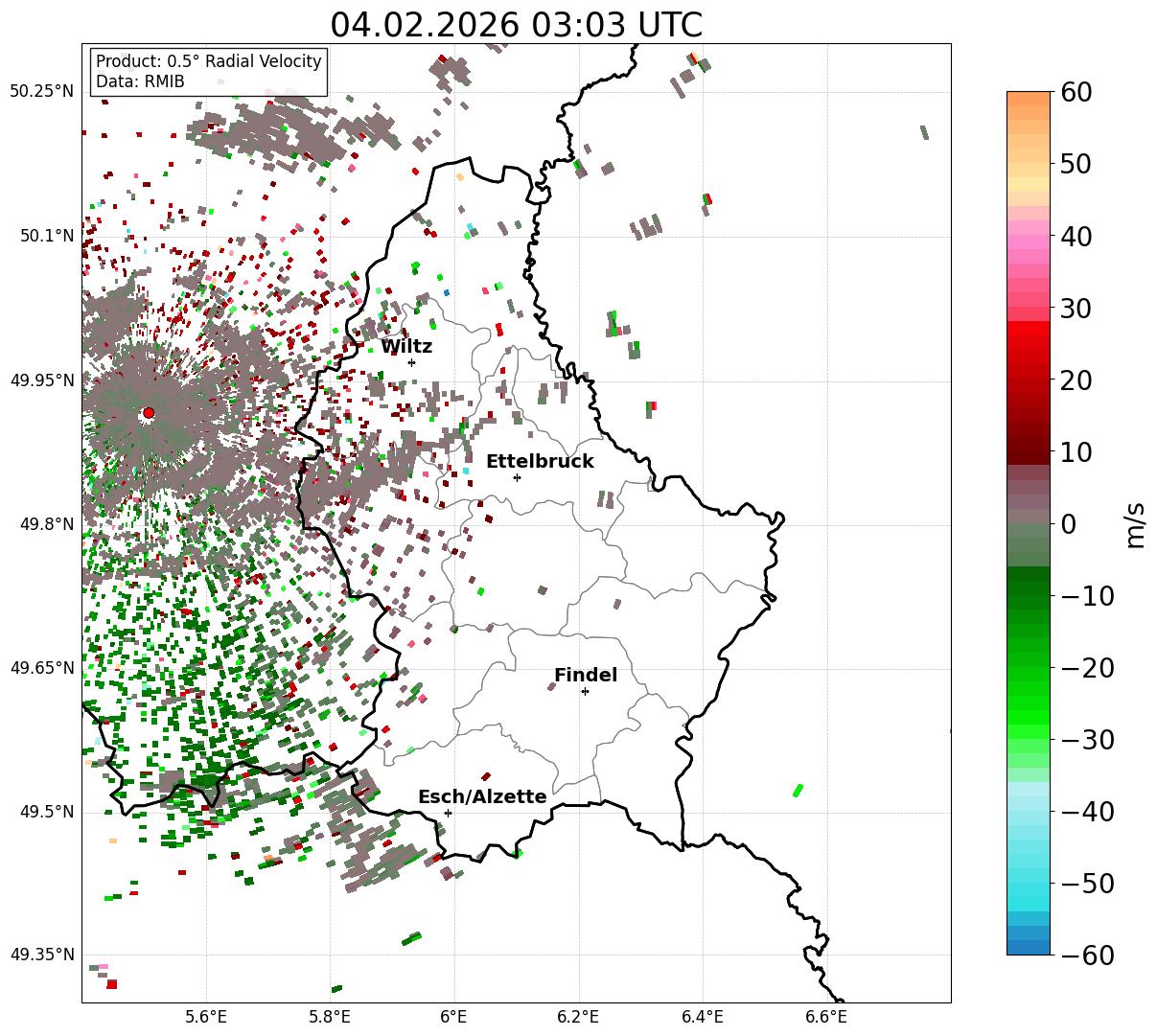Click the m/s colorbar unit label
Image resolution: width=1157 pixels, height=1036 pixels.
tap(1135, 523)
